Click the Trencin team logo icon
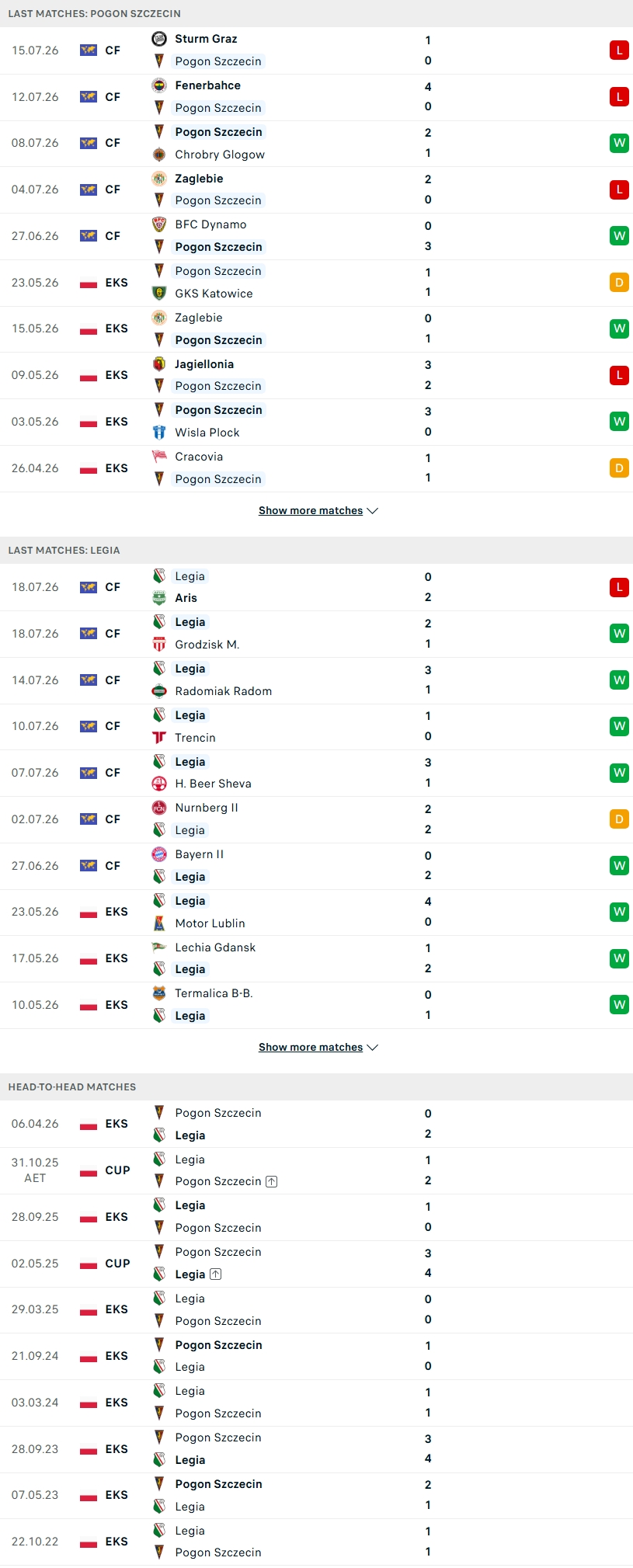The height and width of the screenshot is (1568, 633). (x=159, y=738)
